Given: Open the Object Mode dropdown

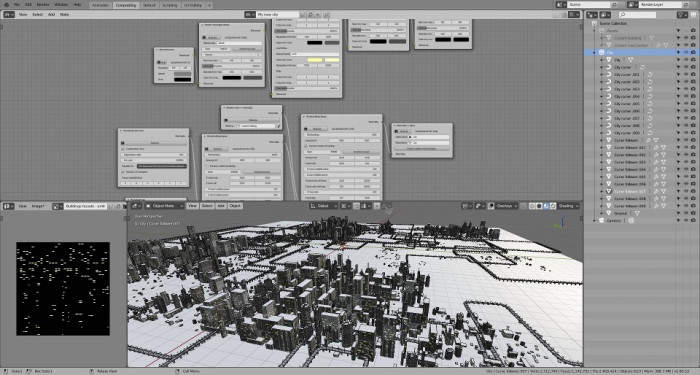Looking at the screenshot, I should [164, 206].
